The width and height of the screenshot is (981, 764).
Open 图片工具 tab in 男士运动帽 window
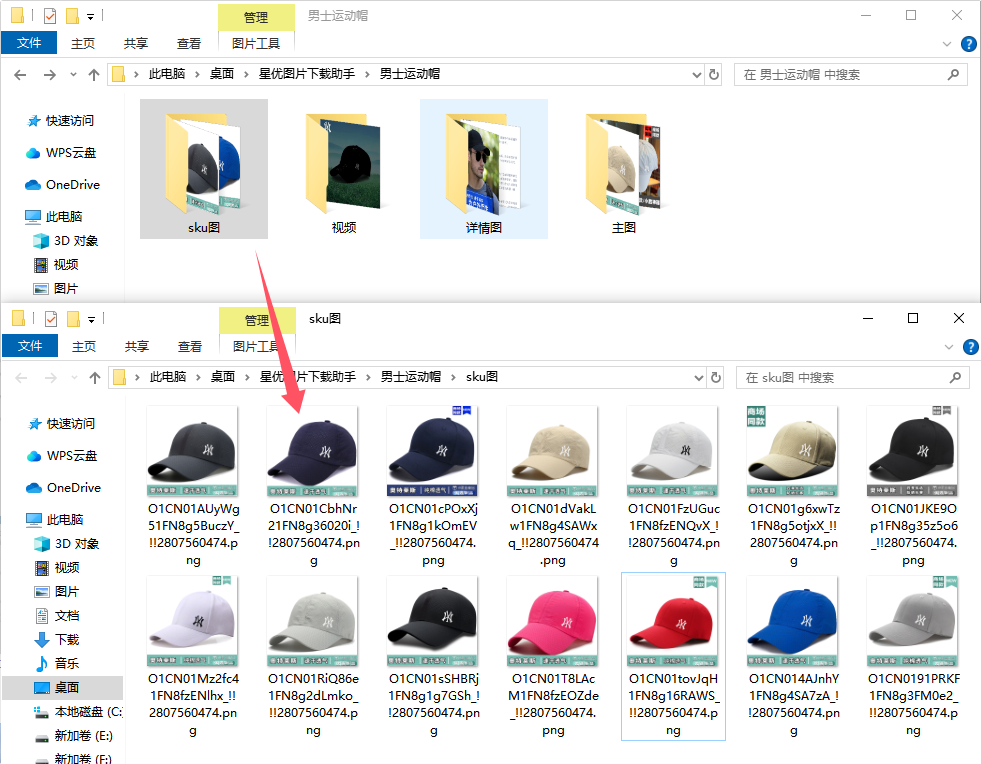pyautogui.click(x=256, y=43)
